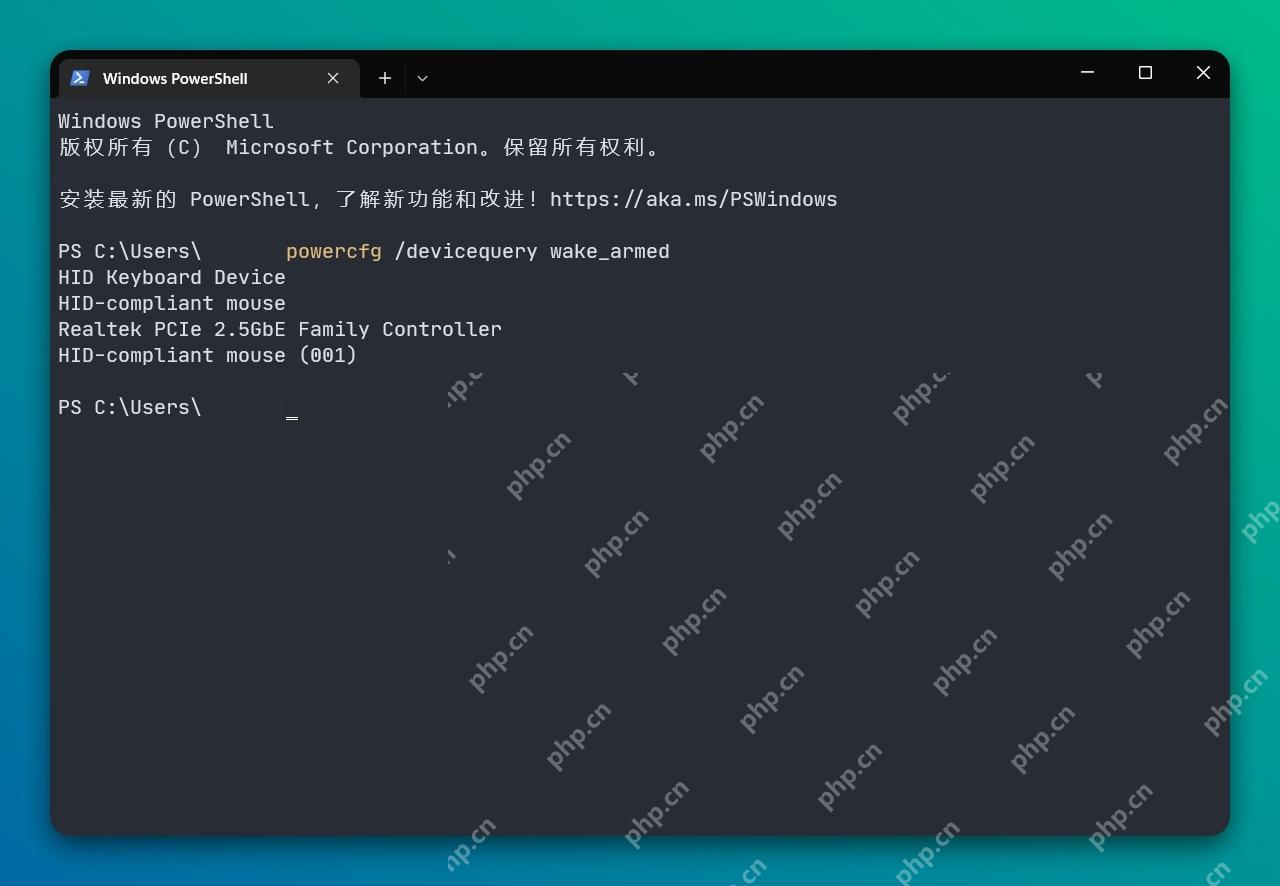The height and width of the screenshot is (886, 1280).
Task: Close the terminal window
Action: [1203, 73]
